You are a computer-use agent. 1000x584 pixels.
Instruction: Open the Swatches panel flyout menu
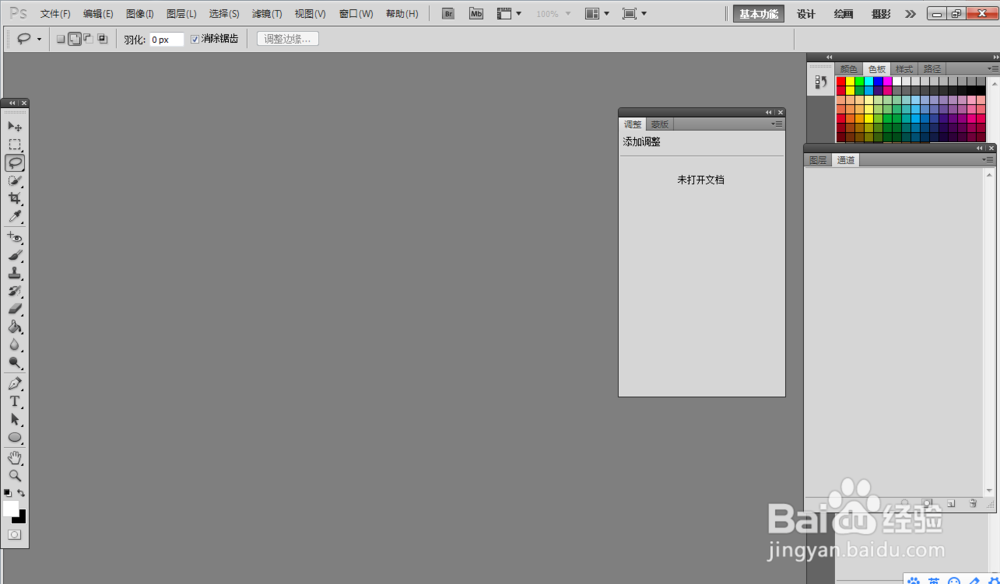click(993, 68)
